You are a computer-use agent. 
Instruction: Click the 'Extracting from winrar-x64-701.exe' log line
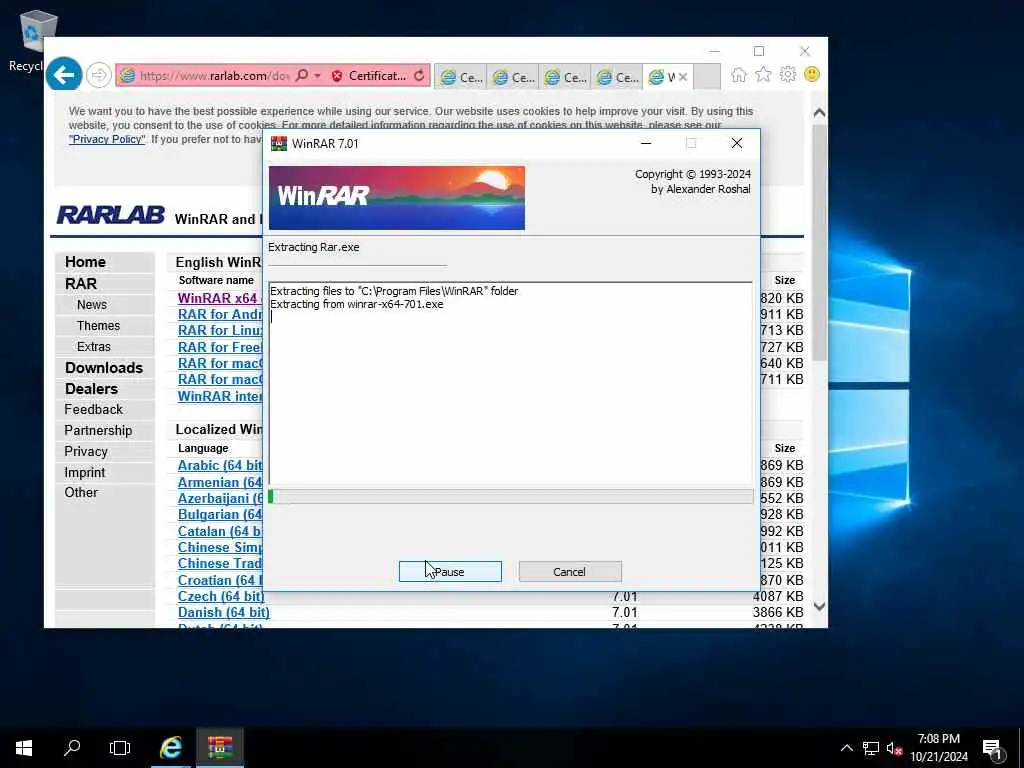(357, 304)
